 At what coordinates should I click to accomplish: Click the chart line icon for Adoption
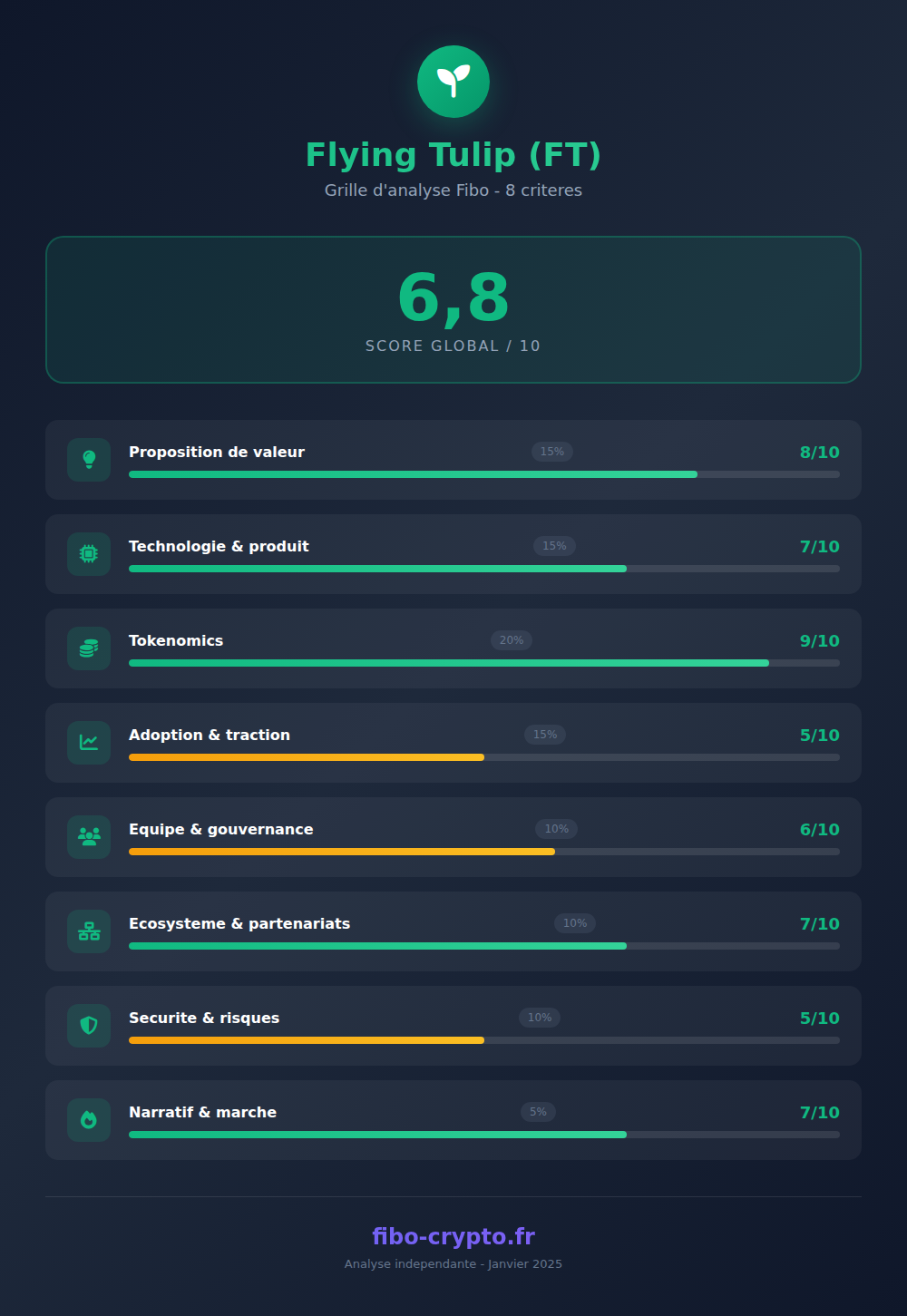(89, 743)
